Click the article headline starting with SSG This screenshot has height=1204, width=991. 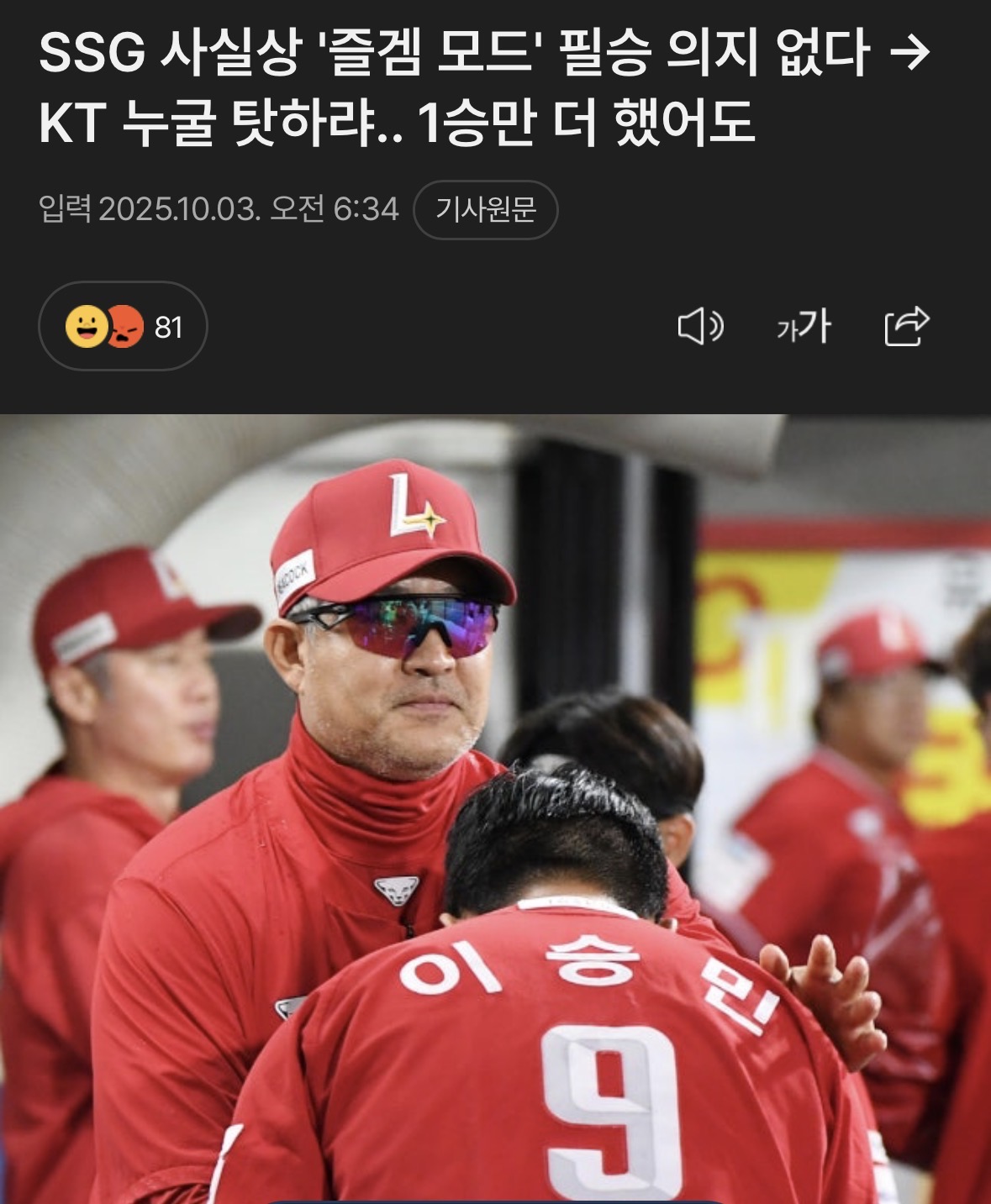pos(484,88)
